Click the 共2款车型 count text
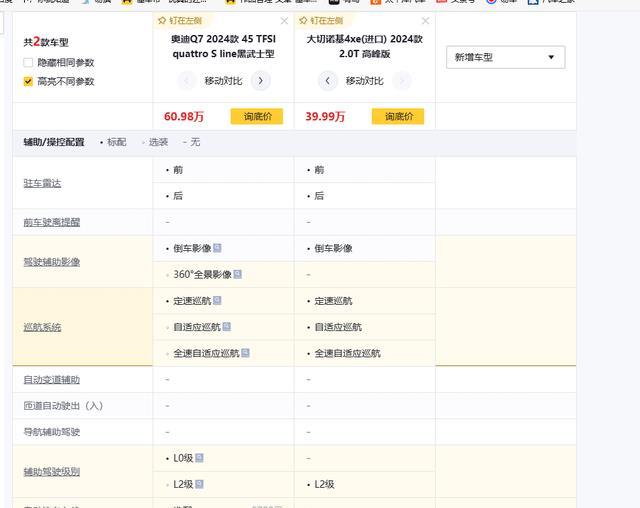The width and height of the screenshot is (640, 508). (x=46, y=42)
